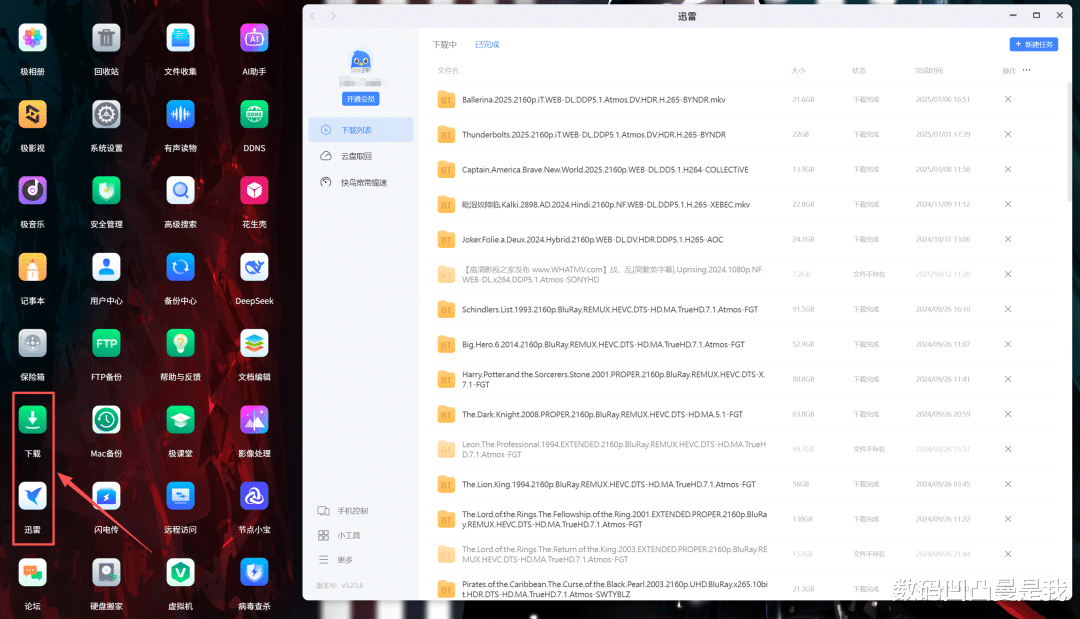
Task: Launch the 极音乐 music app
Action: tap(32, 191)
